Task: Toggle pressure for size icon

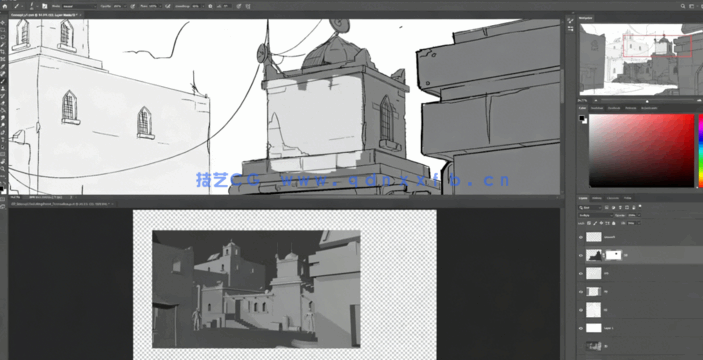Action: tap(239, 6)
